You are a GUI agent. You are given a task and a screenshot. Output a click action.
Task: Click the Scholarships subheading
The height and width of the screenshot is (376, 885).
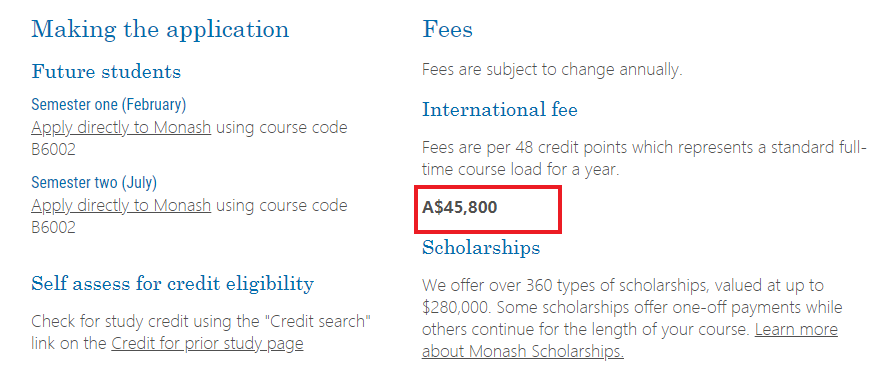pos(481,247)
